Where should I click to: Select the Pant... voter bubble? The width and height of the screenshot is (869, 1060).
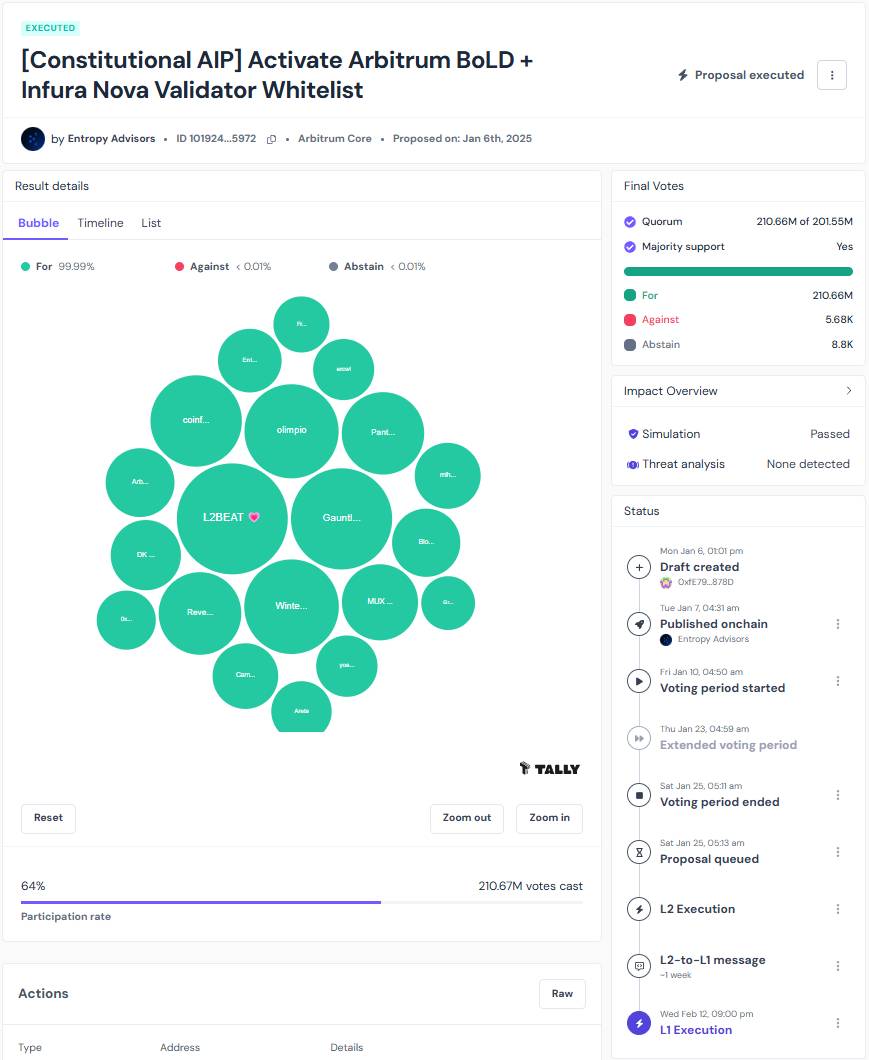pos(383,433)
